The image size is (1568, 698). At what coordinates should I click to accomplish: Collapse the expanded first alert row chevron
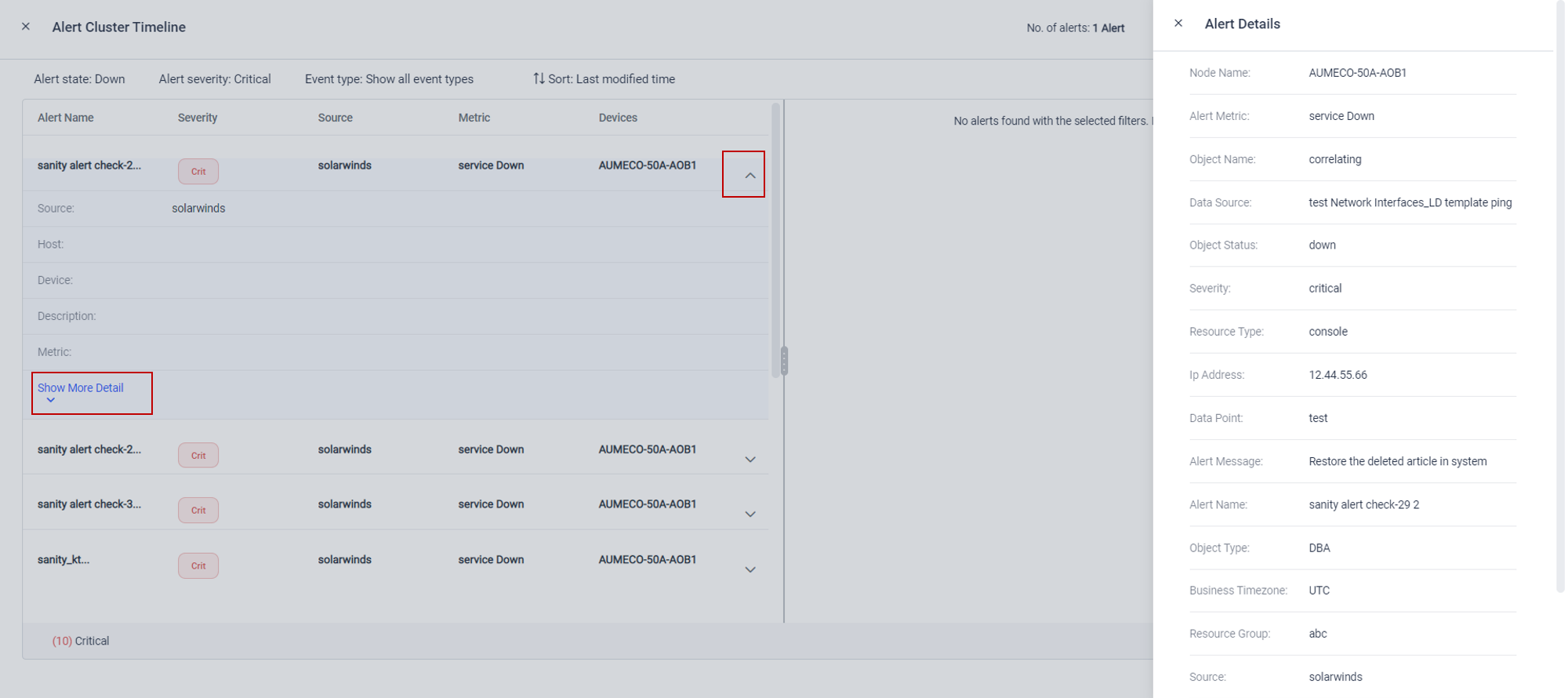coord(750,175)
